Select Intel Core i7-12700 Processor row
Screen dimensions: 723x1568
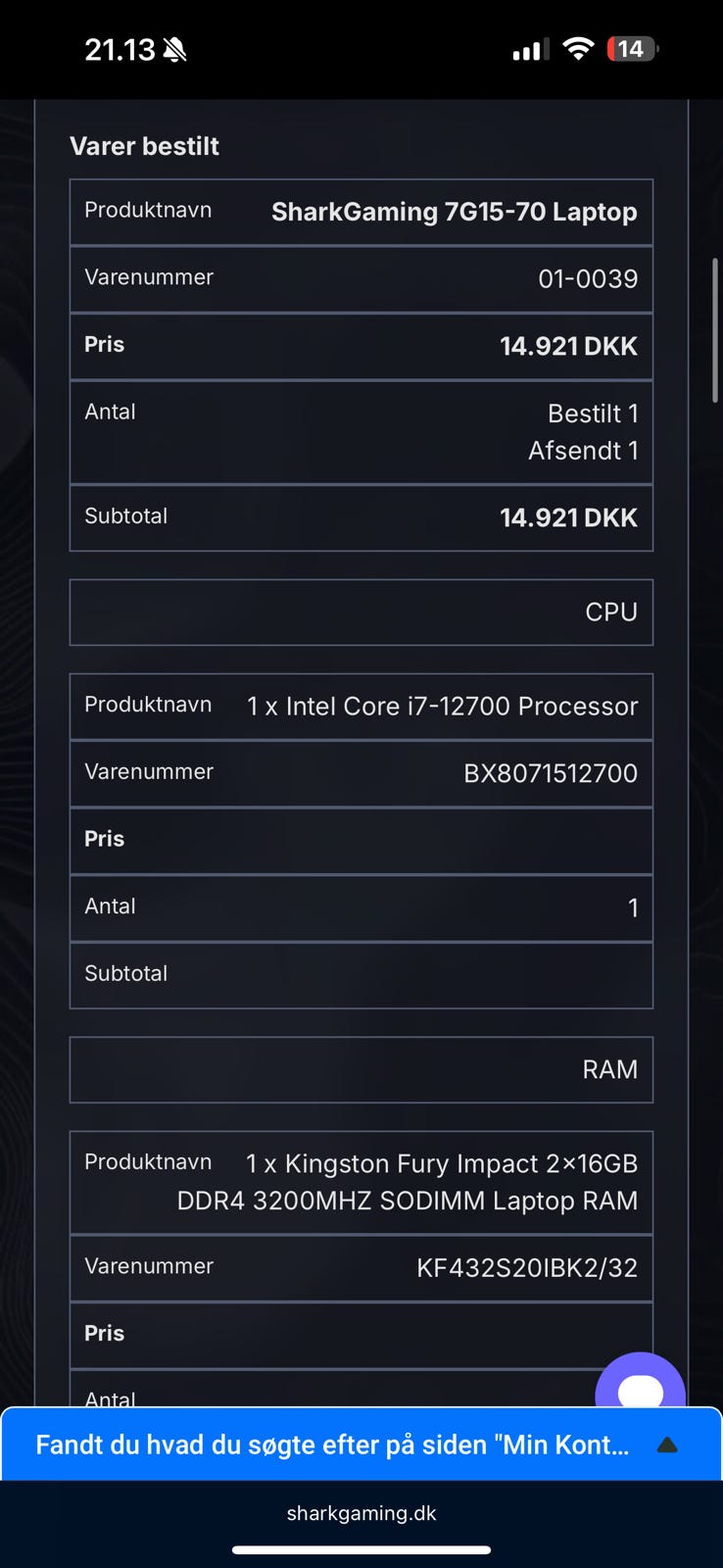442,706
